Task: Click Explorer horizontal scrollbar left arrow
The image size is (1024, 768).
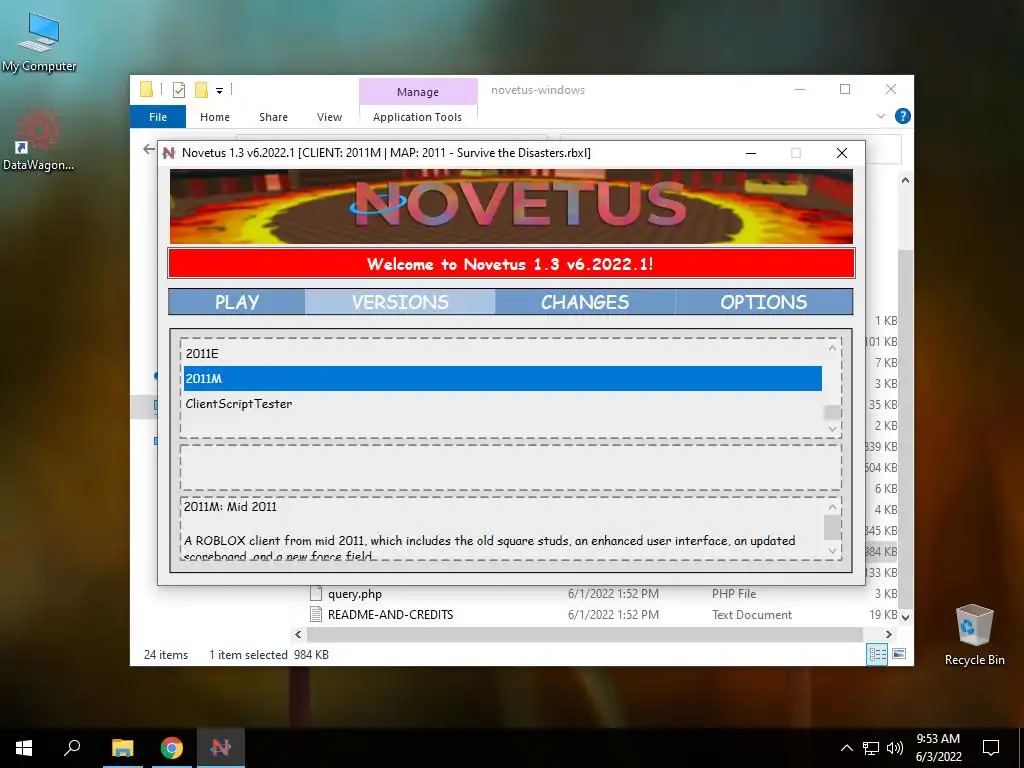Action: [x=298, y=634]
